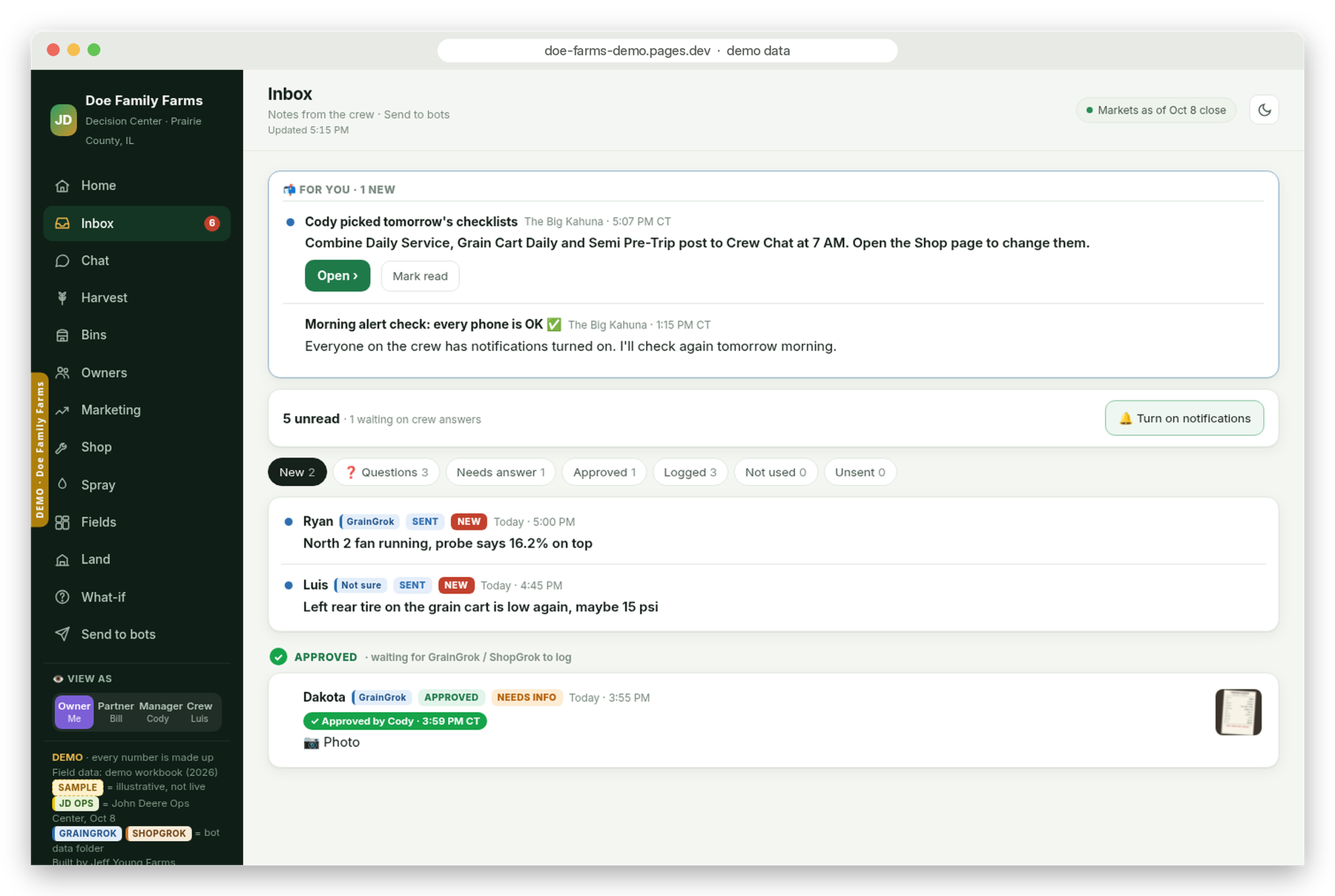The height and width of the screenshot is (896, 1335).
Task: Open the Shop wrench icon
Action: [62, 447]
